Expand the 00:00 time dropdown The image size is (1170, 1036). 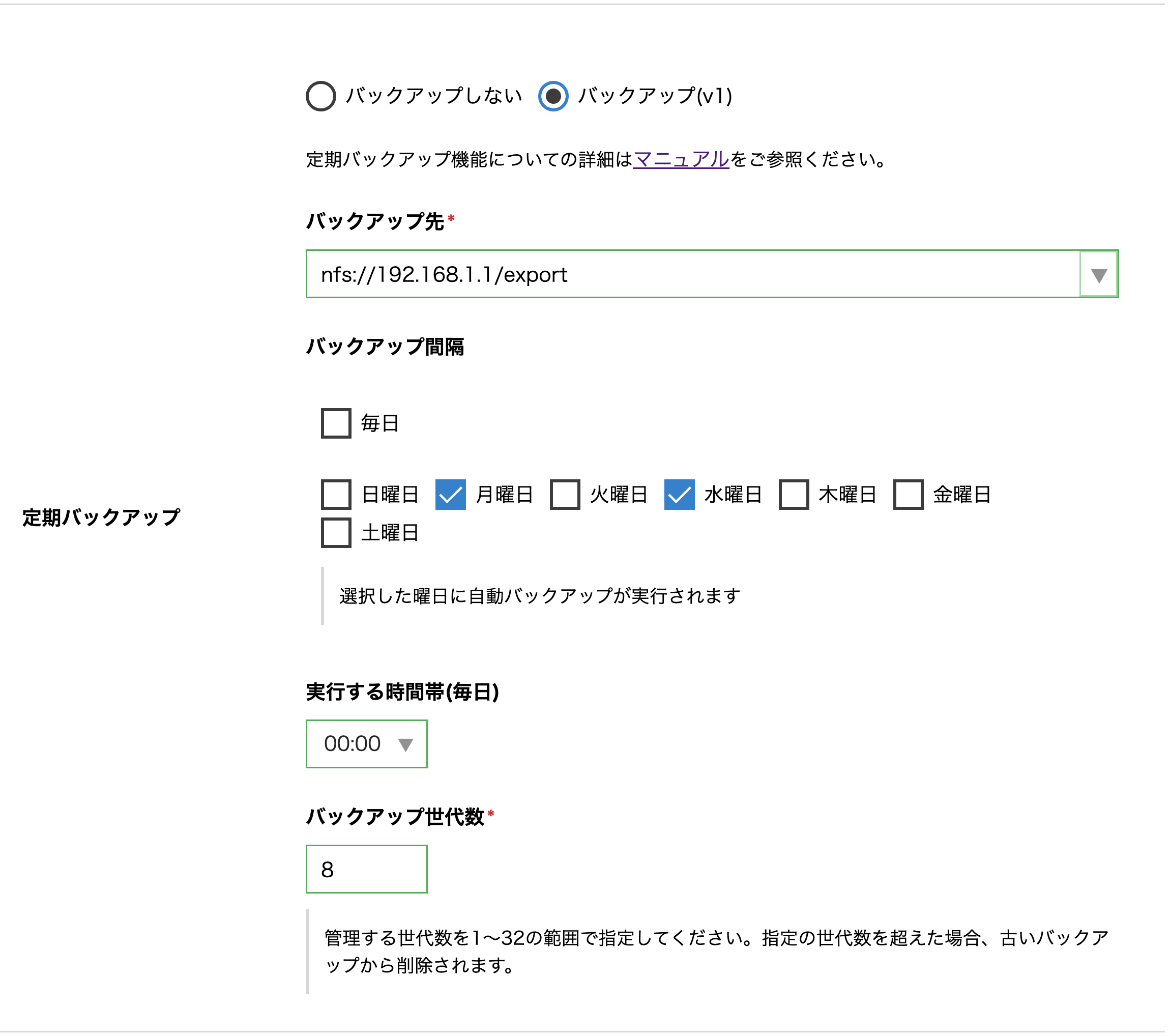tap(366, 744)
